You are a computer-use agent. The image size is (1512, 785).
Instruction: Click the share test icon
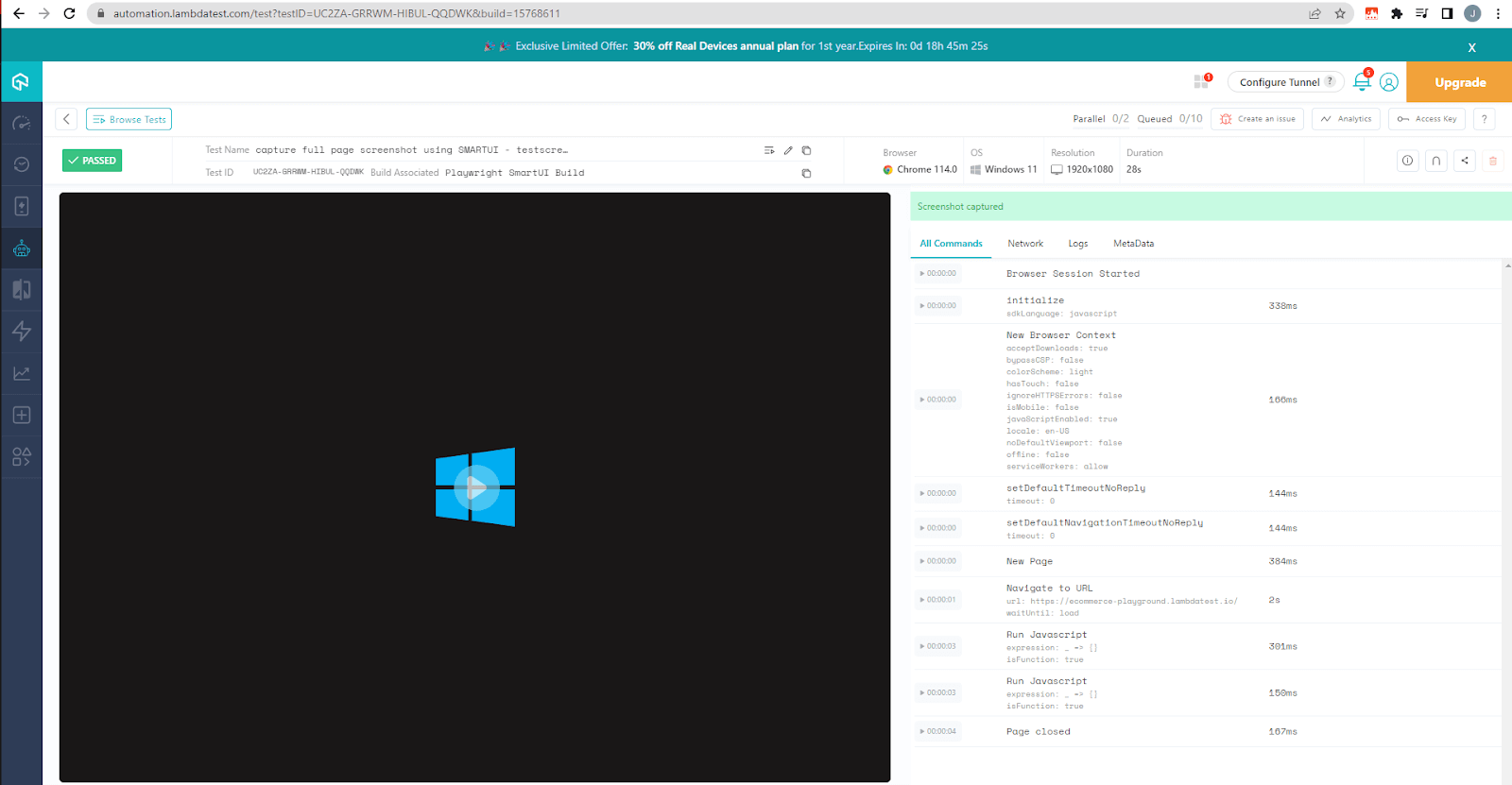[1464, 161]
